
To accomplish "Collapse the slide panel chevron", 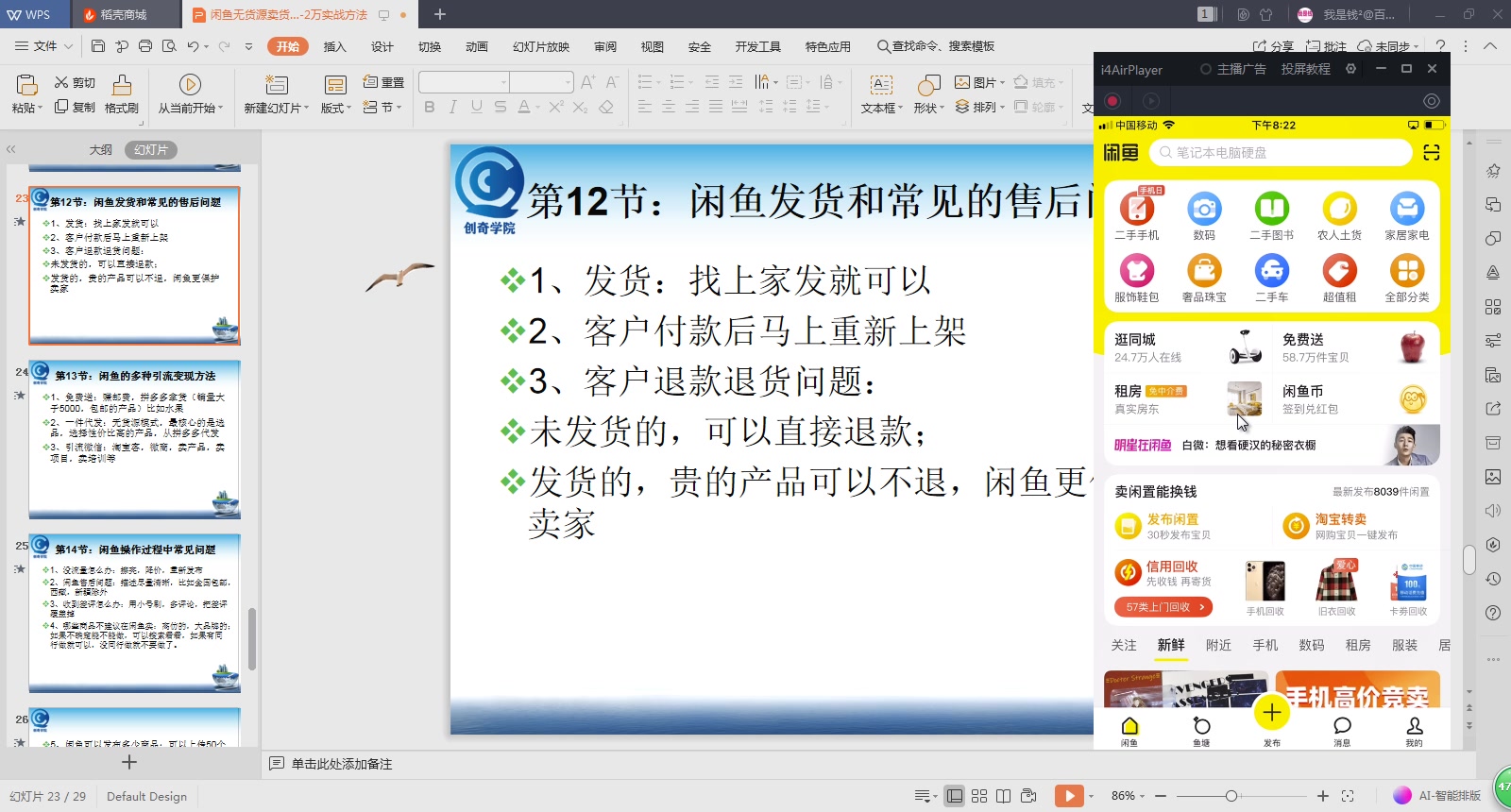I will (x=11, y=149).
